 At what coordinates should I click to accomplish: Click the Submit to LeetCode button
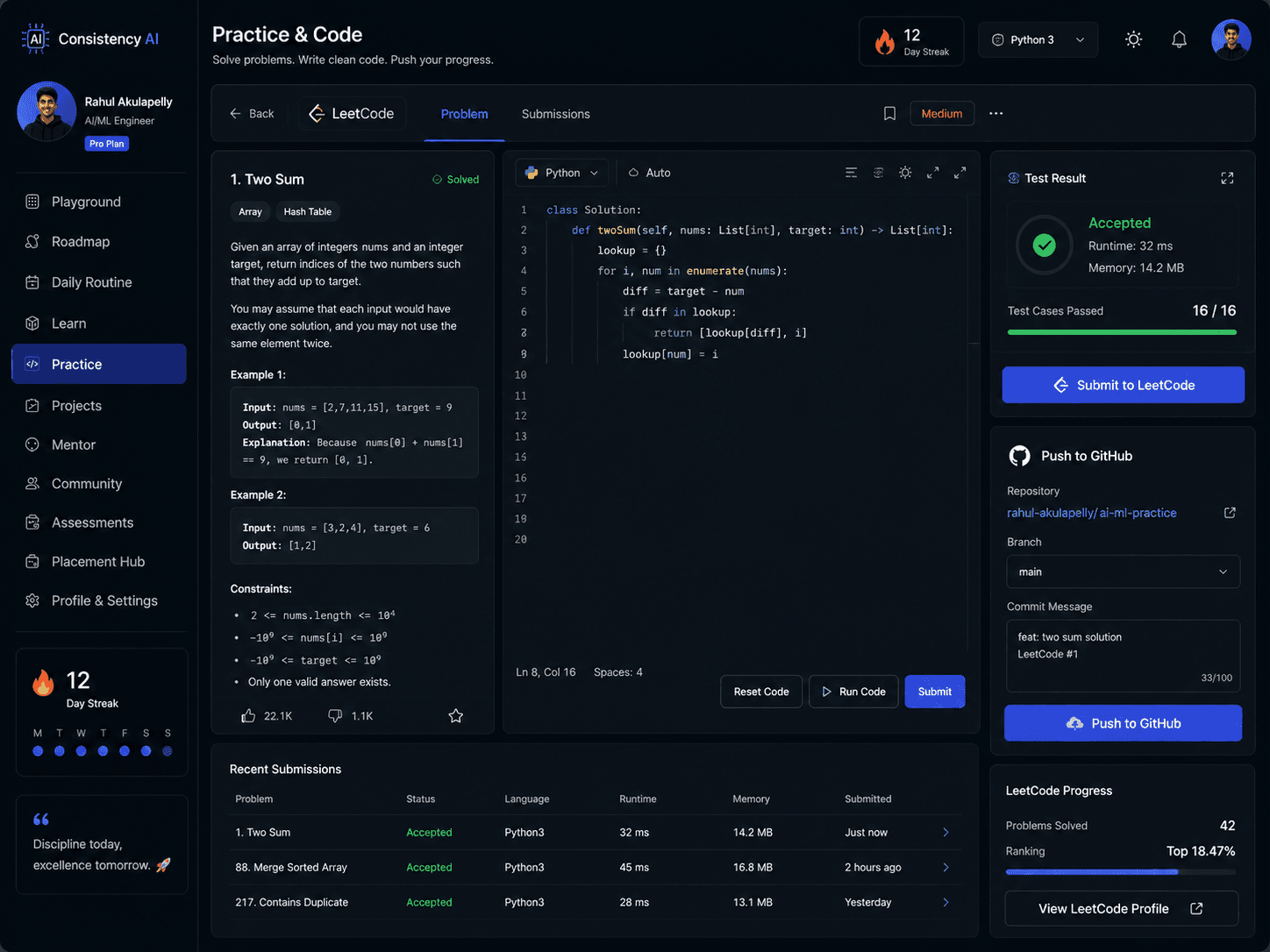(1124, 385)
